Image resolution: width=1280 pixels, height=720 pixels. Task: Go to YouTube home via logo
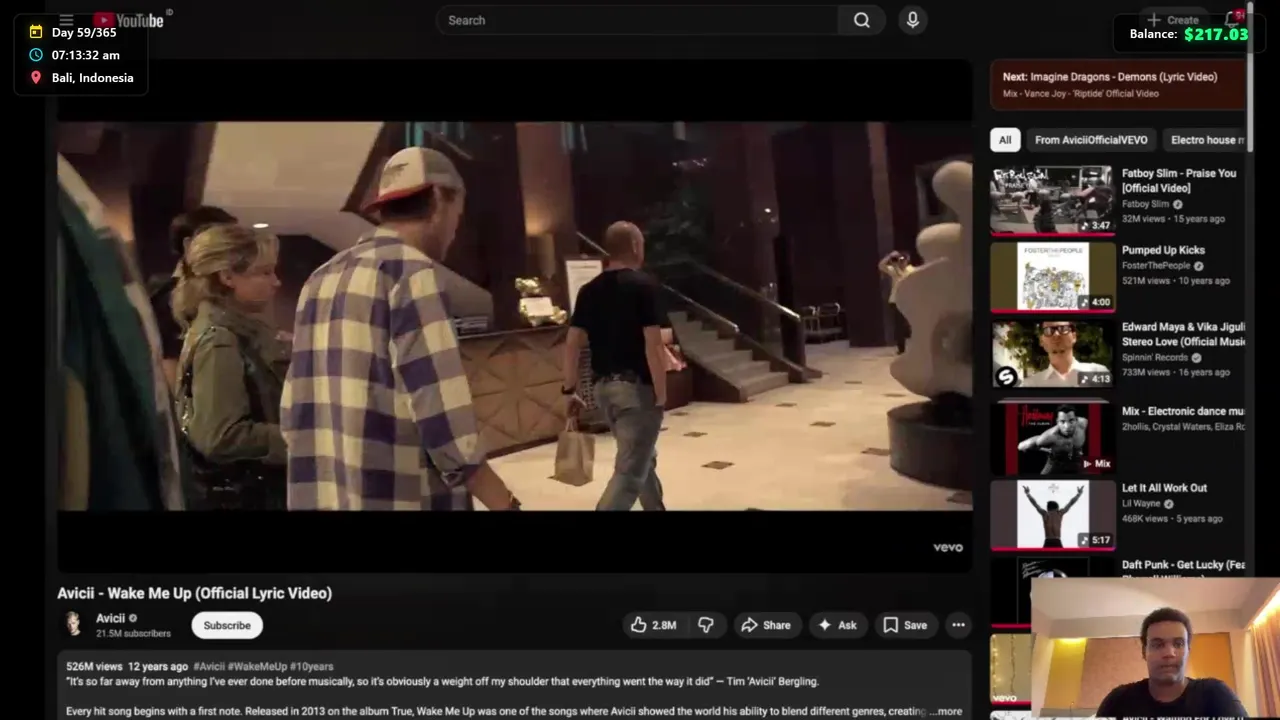coord(128,20)
